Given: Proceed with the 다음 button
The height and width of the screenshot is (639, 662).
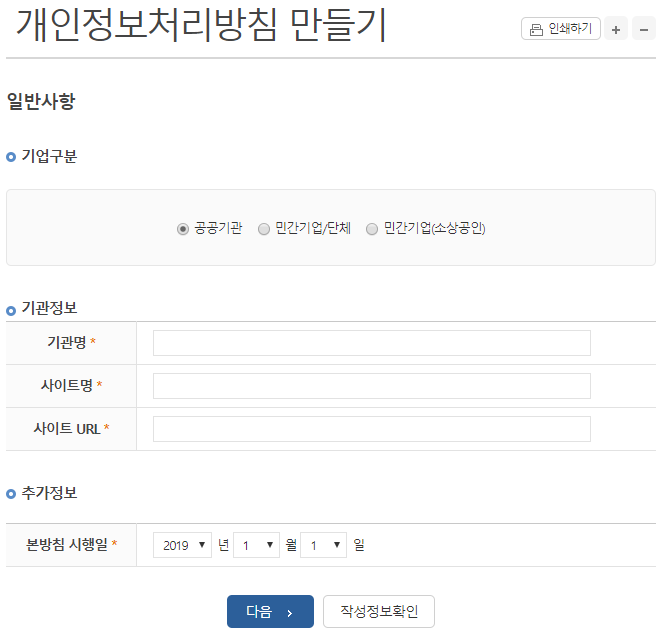Looking at the screenshot, I should (x=270, y=611).
